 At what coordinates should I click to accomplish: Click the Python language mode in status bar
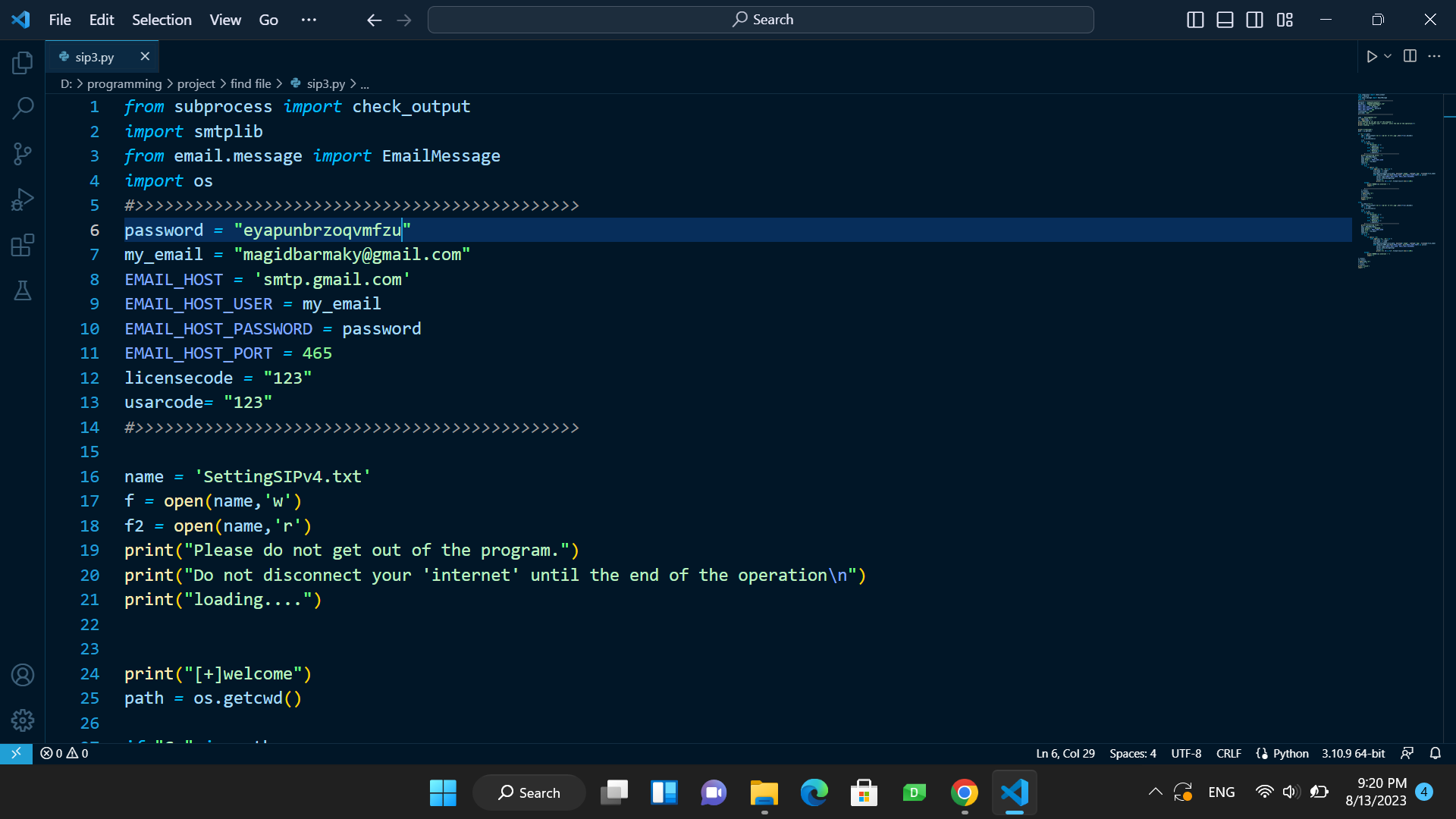click(1289, 753)
